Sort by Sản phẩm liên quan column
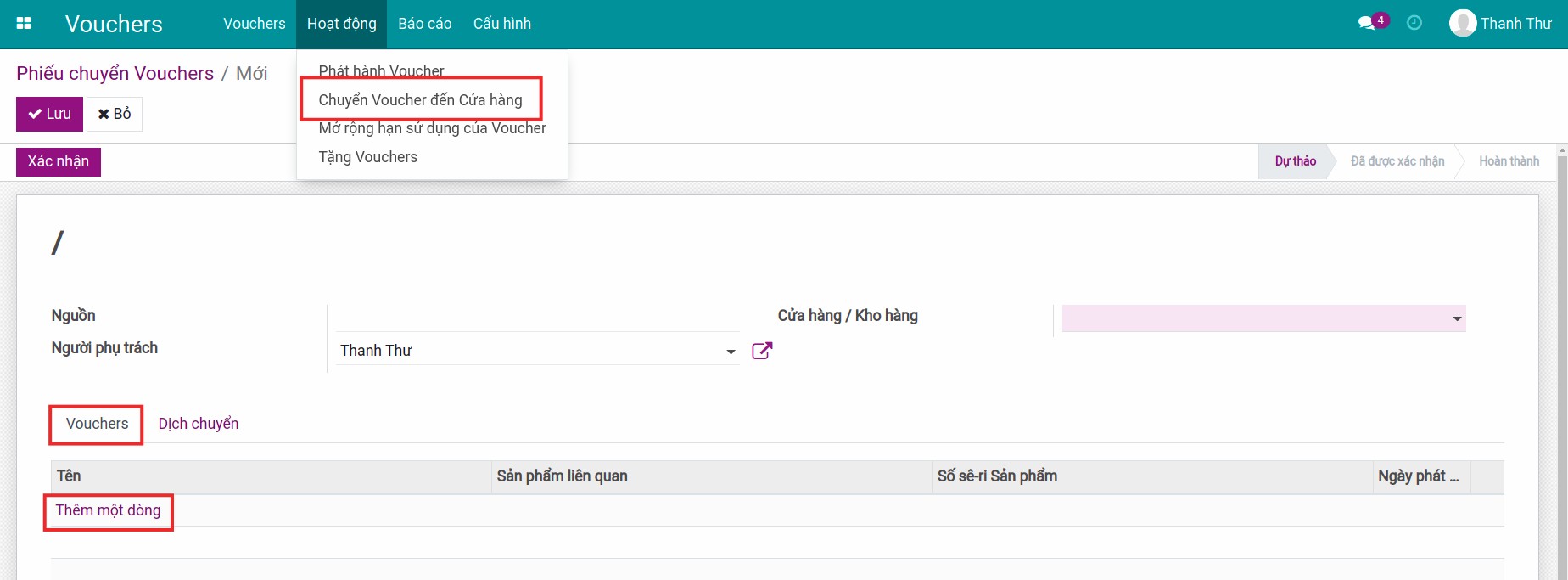Viewport: 1568px width, 580px height. tap(712, 476)
